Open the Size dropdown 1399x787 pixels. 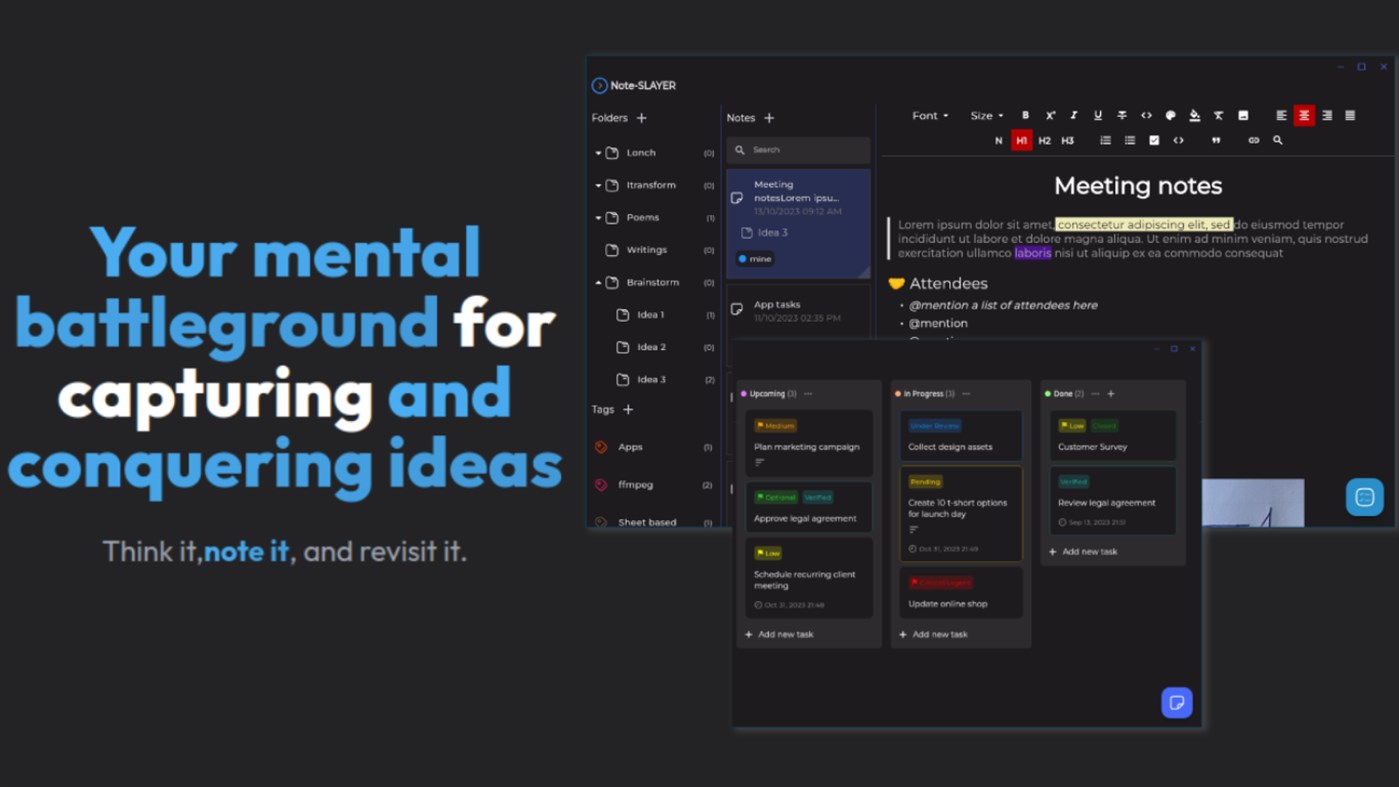click(986, 116)
